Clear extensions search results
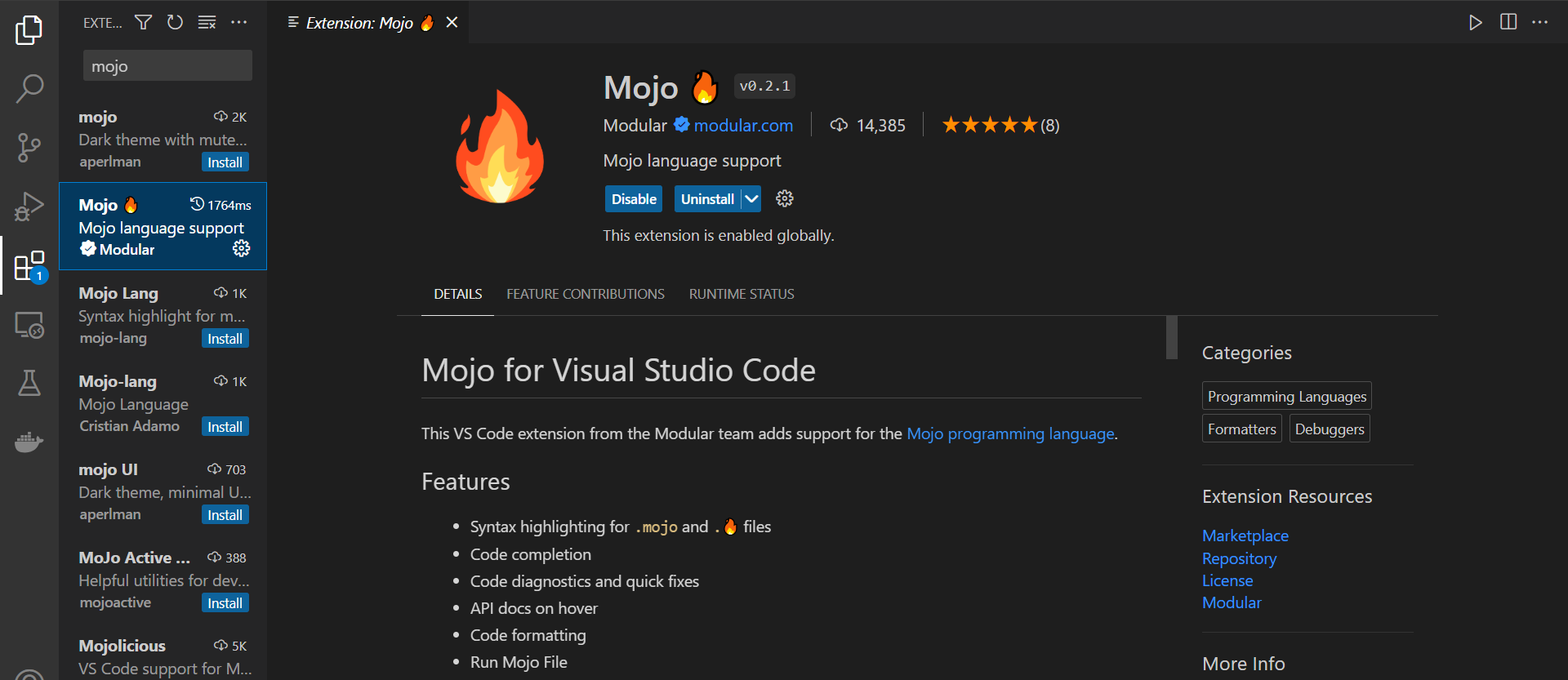The height and width of the screenshot is (680, 1568). click(x=207, y=22)
